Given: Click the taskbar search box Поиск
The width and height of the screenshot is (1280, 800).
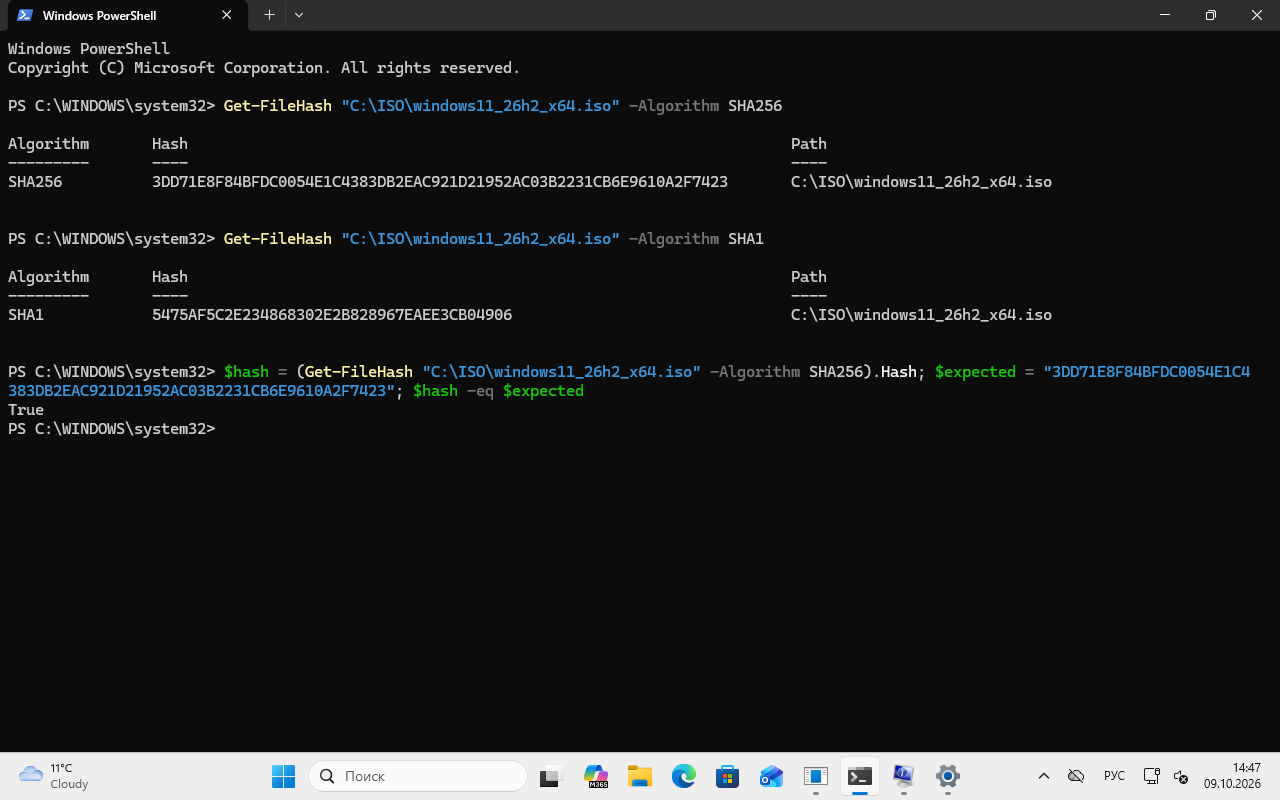Looking at the screenshot, I should click(x=418, y=776).
